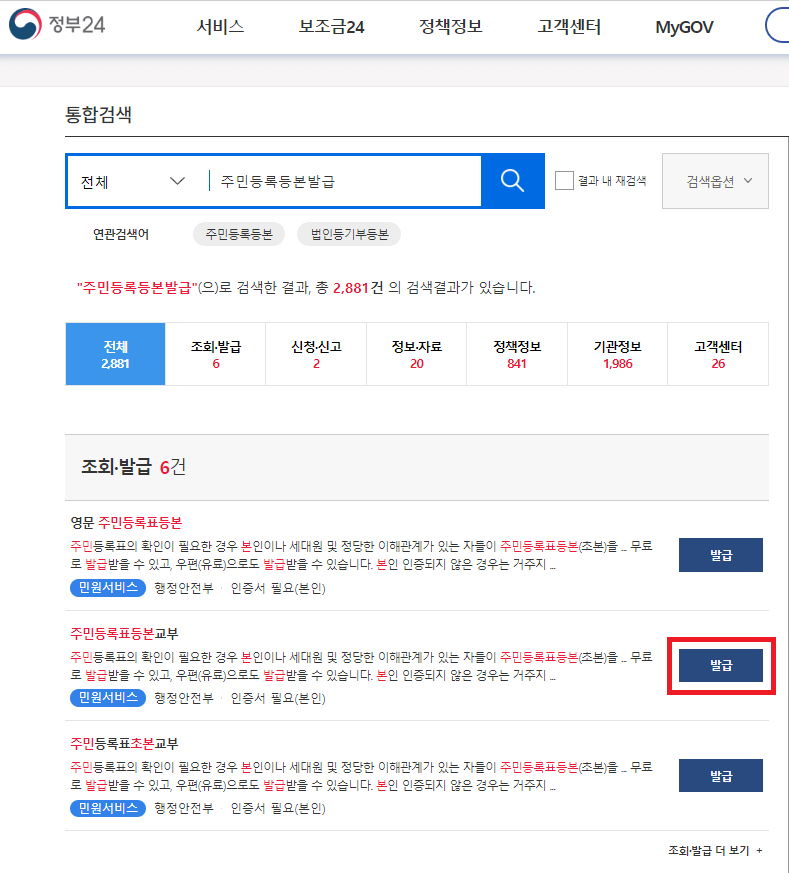Open the 주민등록표등본교부 result title
789x873 pixels.
[124, 634]
